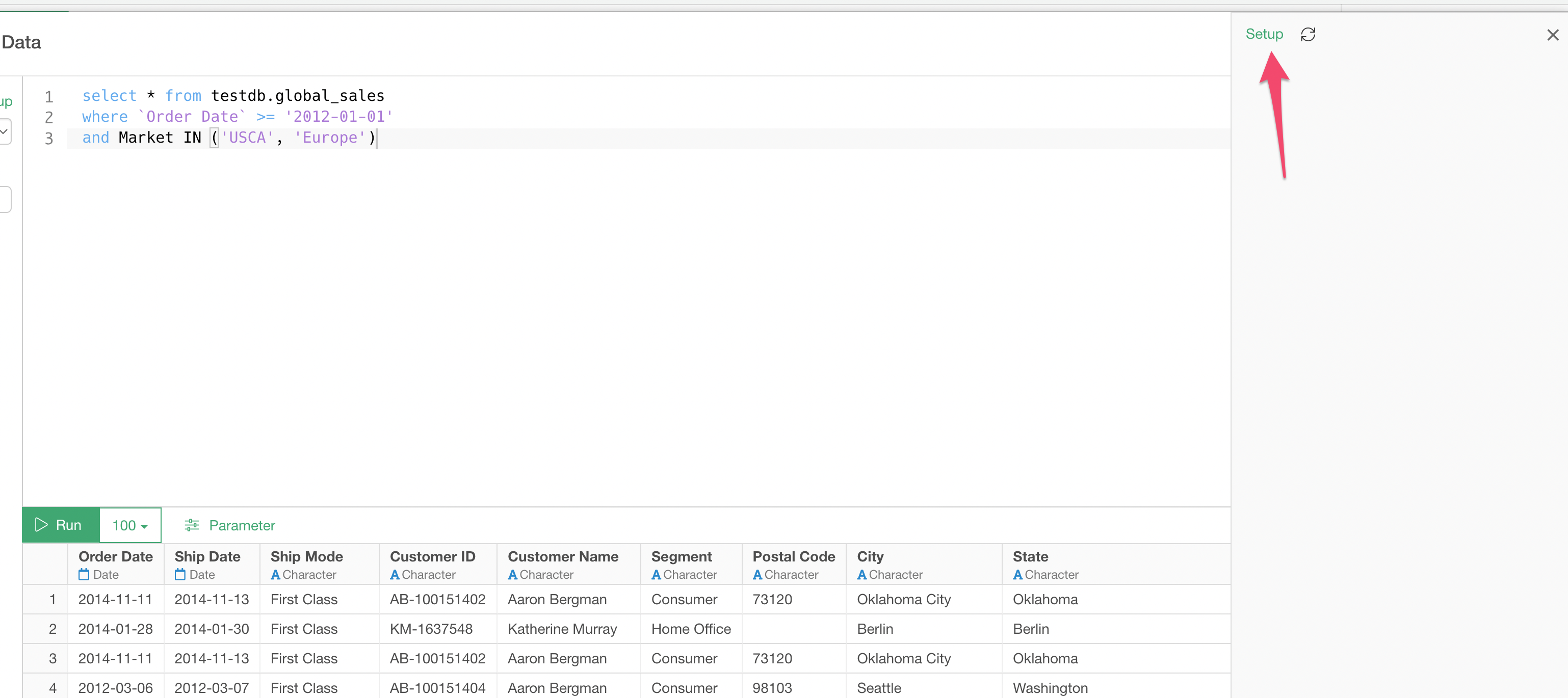
Task: Click the where clause on line 2
Action: (x=238, y=116)
